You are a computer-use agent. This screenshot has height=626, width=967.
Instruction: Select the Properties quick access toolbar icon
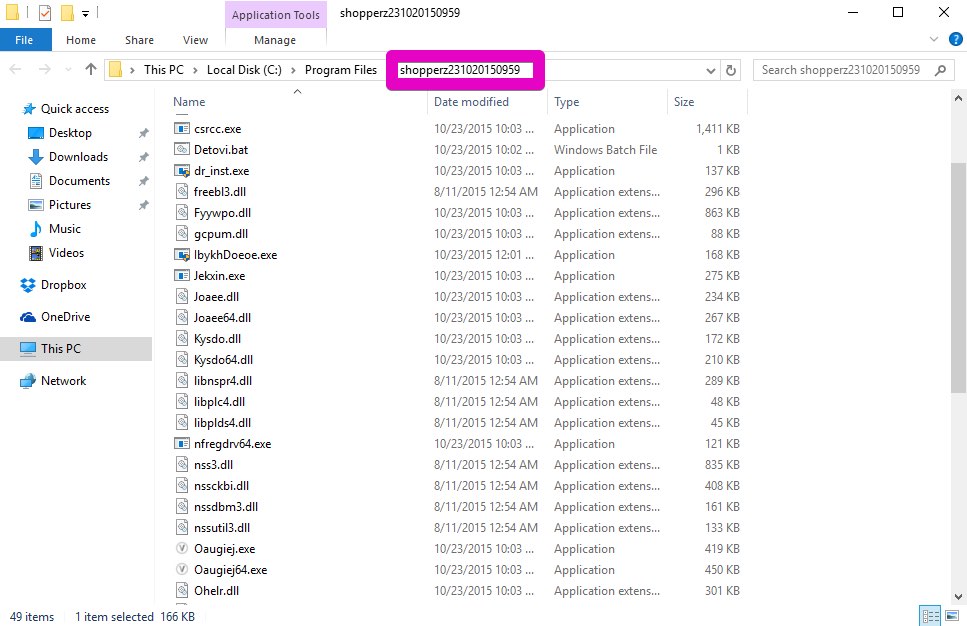[x=44, y=13]
